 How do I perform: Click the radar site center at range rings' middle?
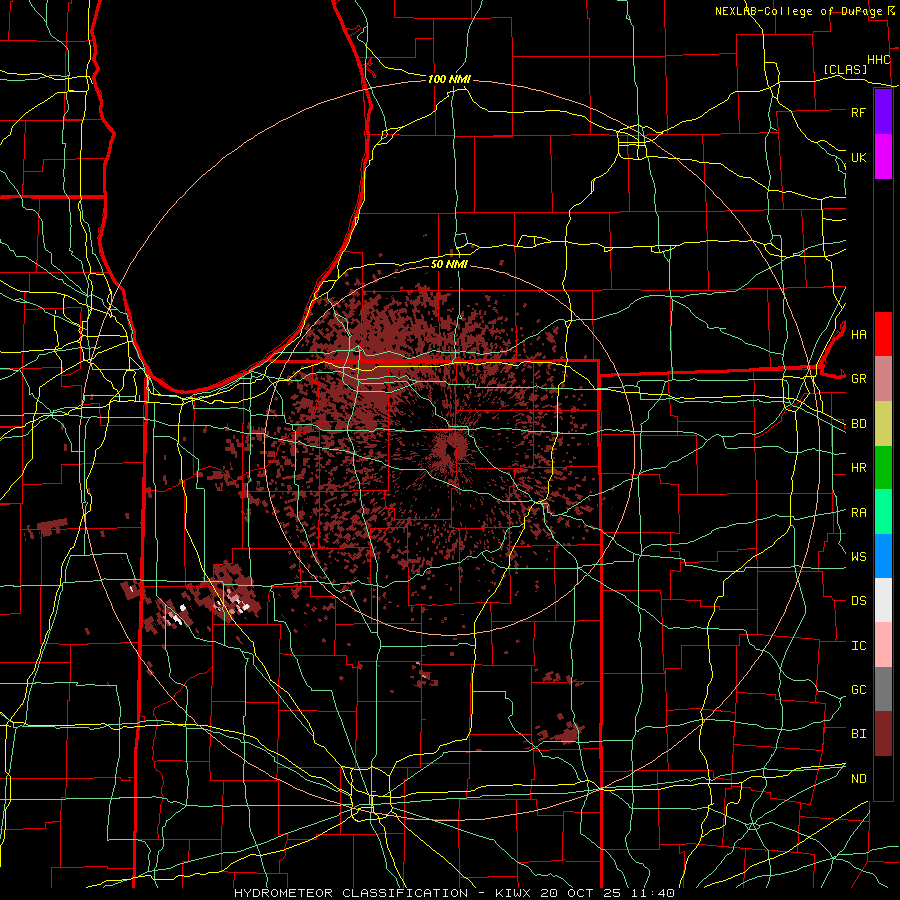point(451,449)
